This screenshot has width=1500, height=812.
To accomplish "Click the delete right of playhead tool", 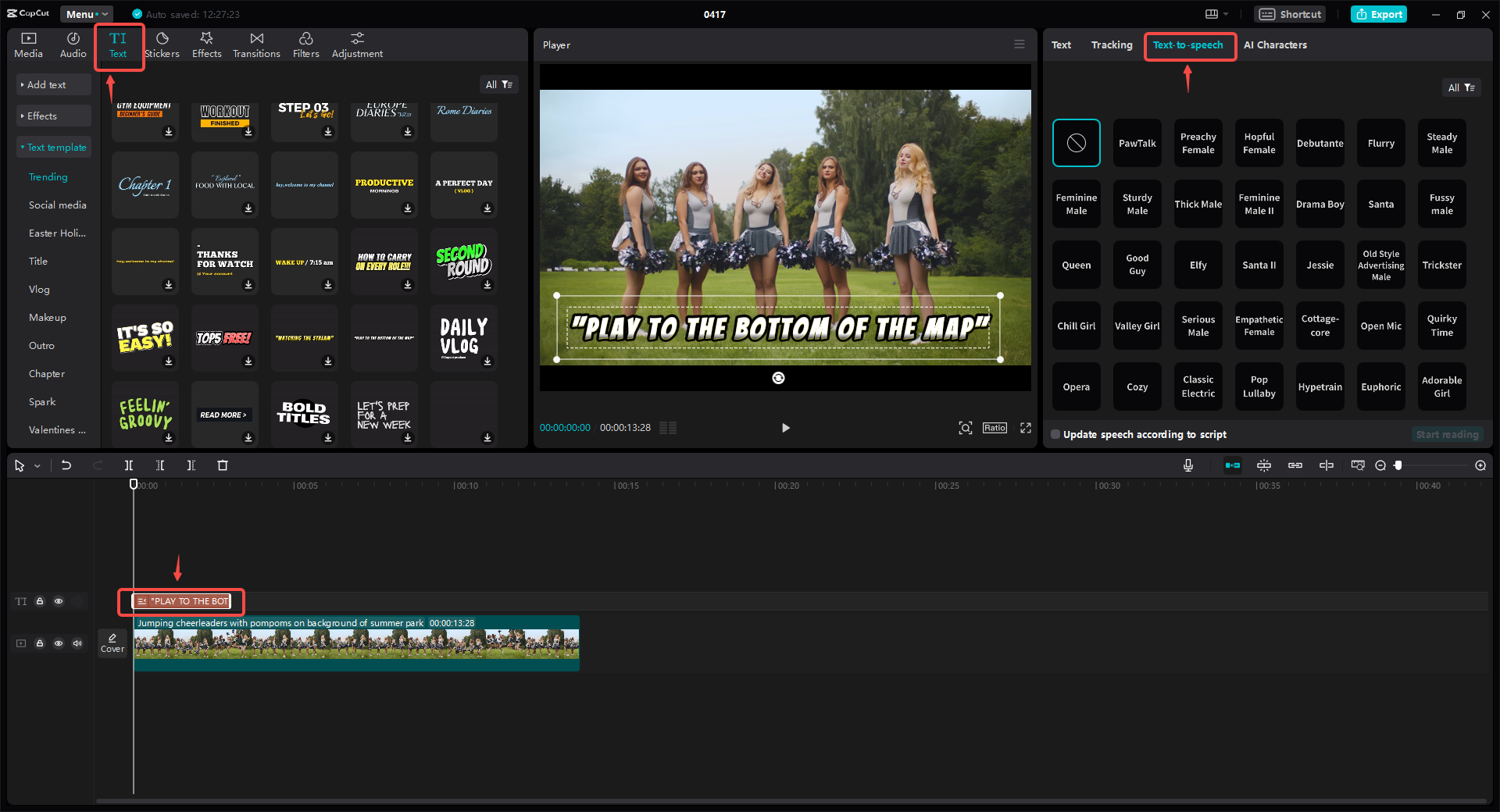I will pyautogui.click(x=191, y=465).
